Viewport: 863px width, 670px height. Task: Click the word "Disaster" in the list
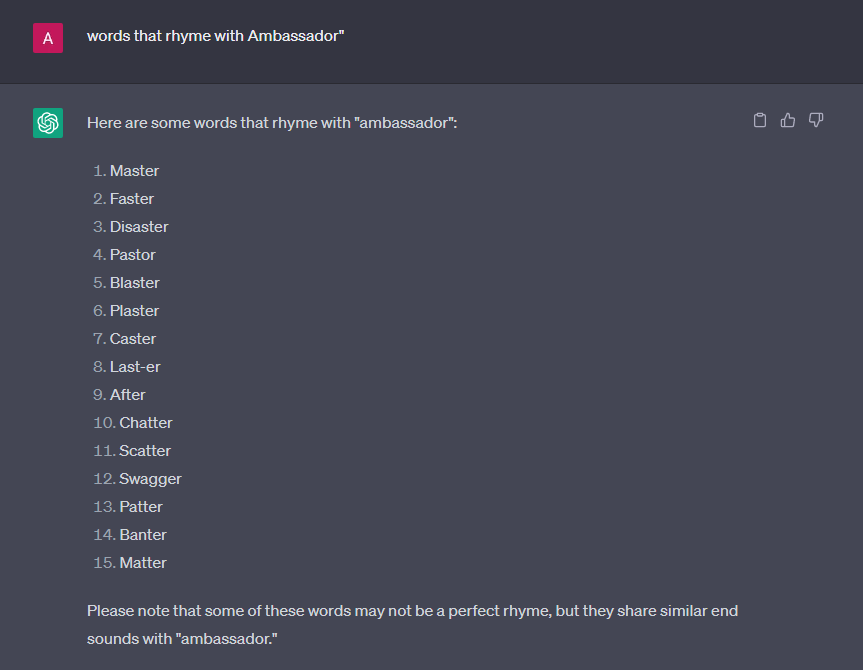(139, 227)
